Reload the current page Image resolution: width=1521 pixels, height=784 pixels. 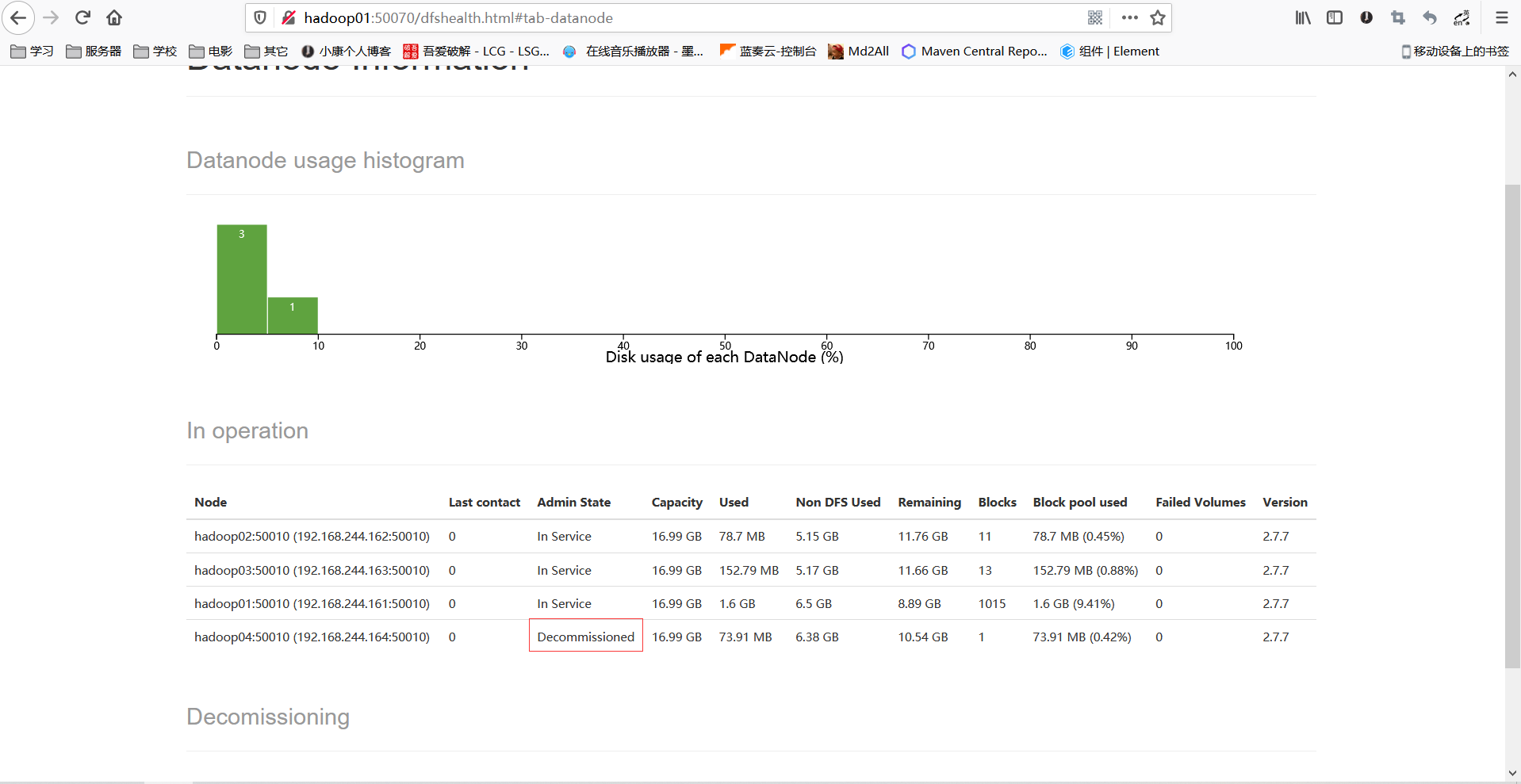(82, 17)
